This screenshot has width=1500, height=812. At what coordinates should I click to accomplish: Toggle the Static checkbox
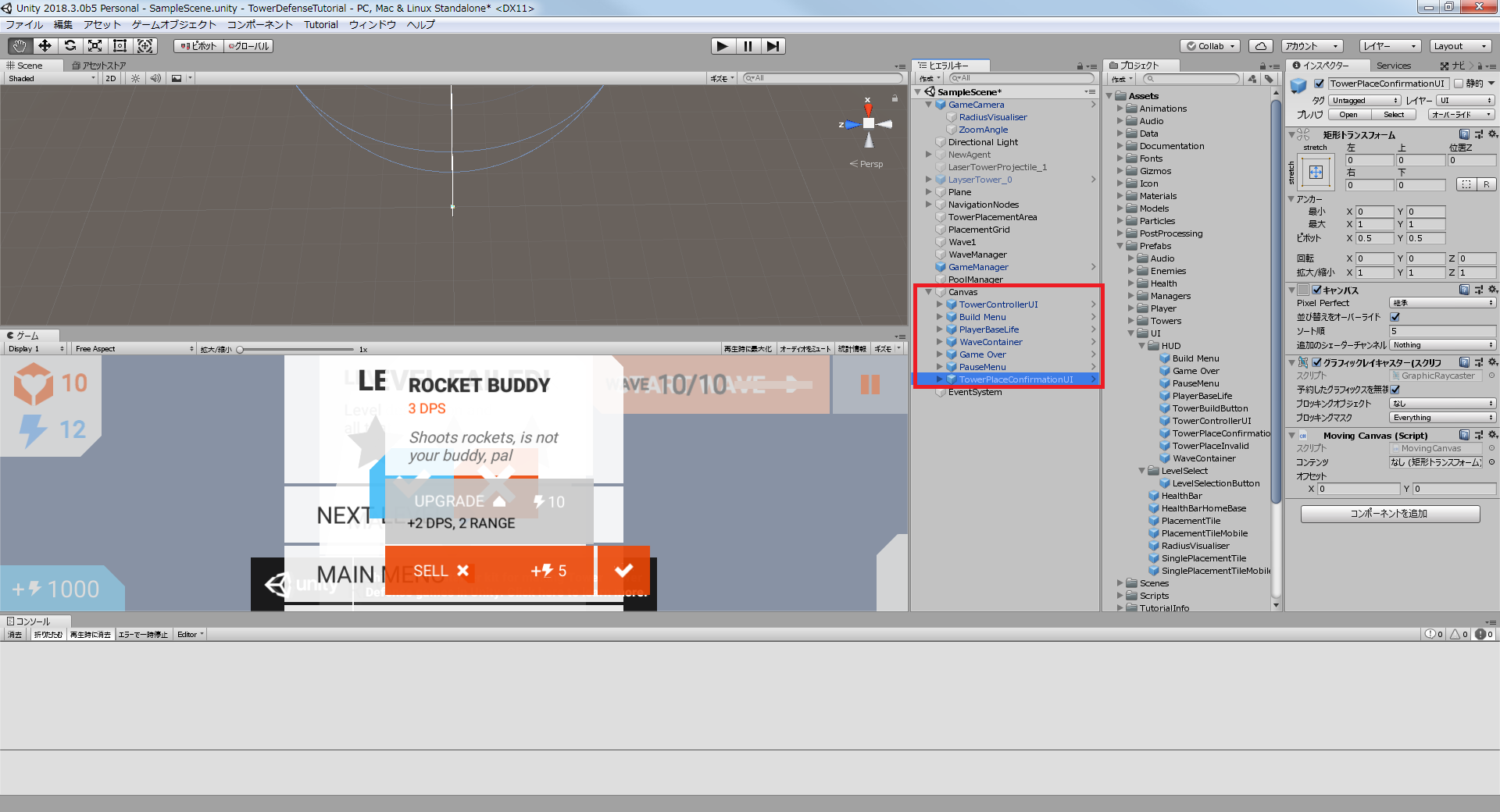(1458, 84)
